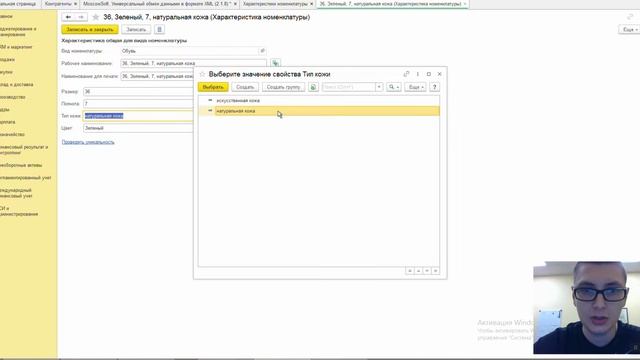The width and height of the screenshot is (640, 360).
Task: Jump to first list entry arrow in dialog
Action: [x=409, y=271]
